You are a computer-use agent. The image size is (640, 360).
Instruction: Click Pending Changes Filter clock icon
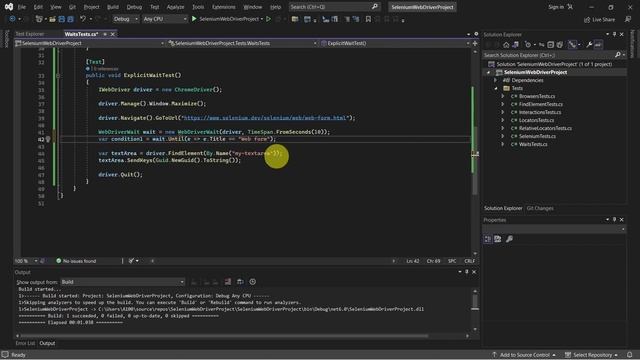[x=528, y=45]
